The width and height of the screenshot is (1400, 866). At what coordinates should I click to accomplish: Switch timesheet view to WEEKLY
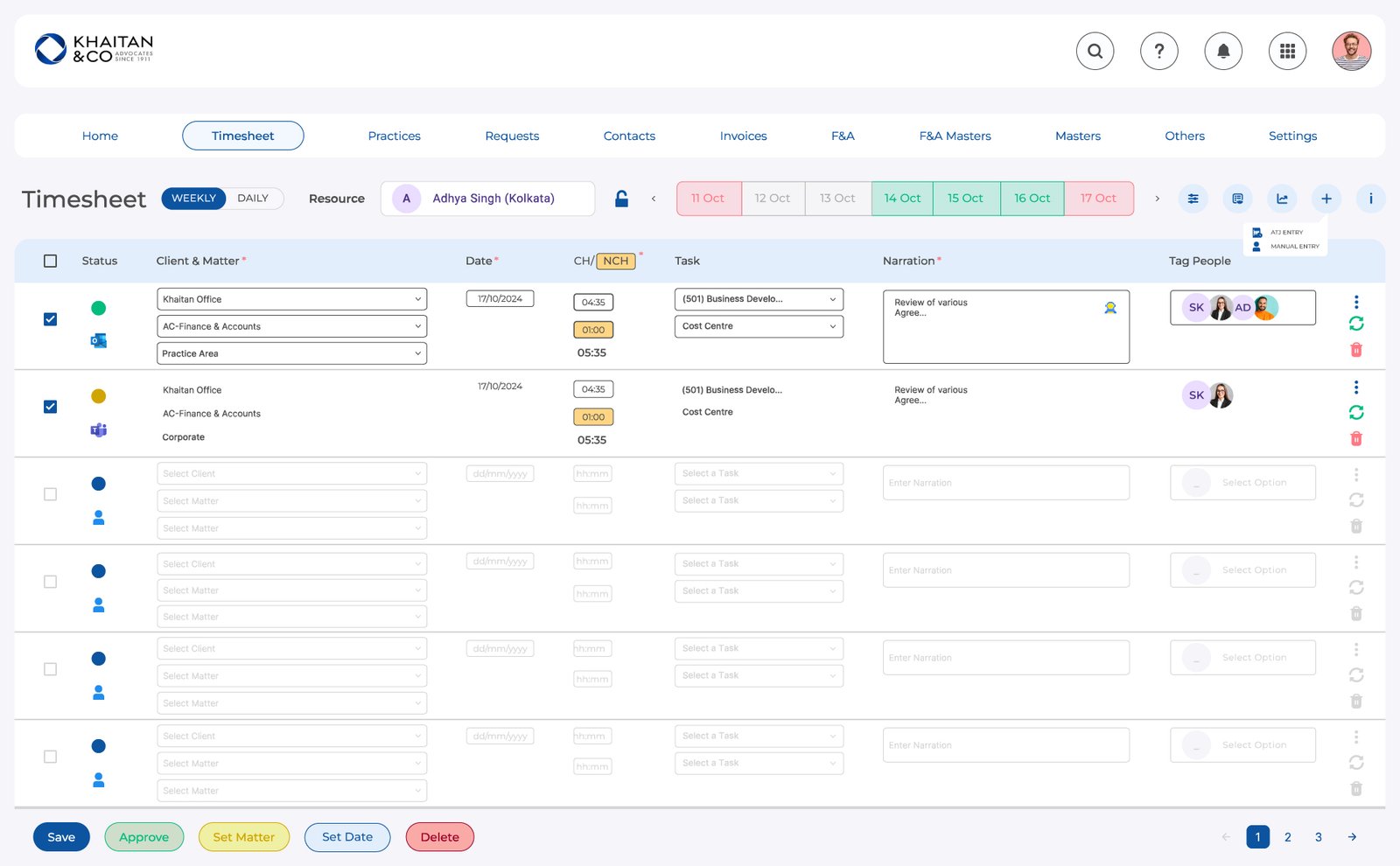pos(193,199)
